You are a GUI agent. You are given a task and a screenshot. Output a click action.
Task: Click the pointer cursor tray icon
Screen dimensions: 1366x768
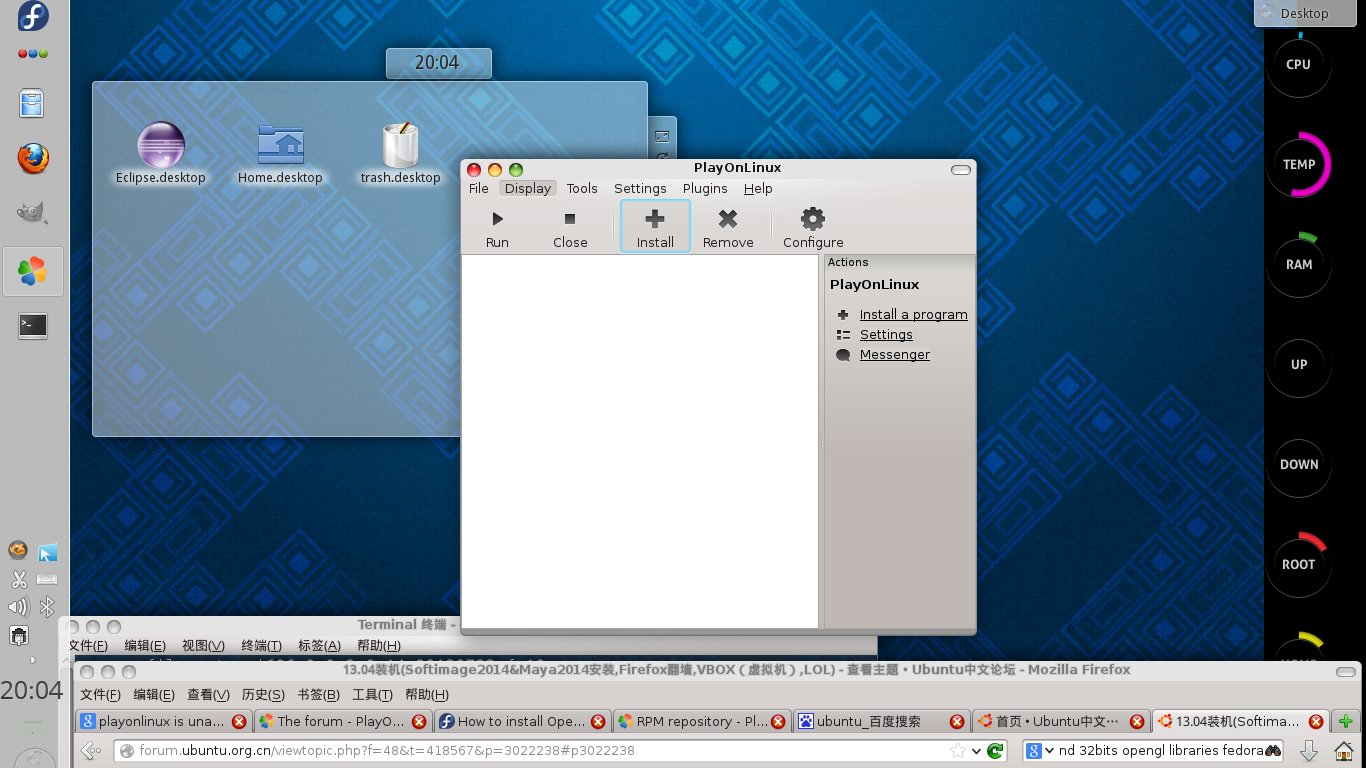tap(47, 552)
